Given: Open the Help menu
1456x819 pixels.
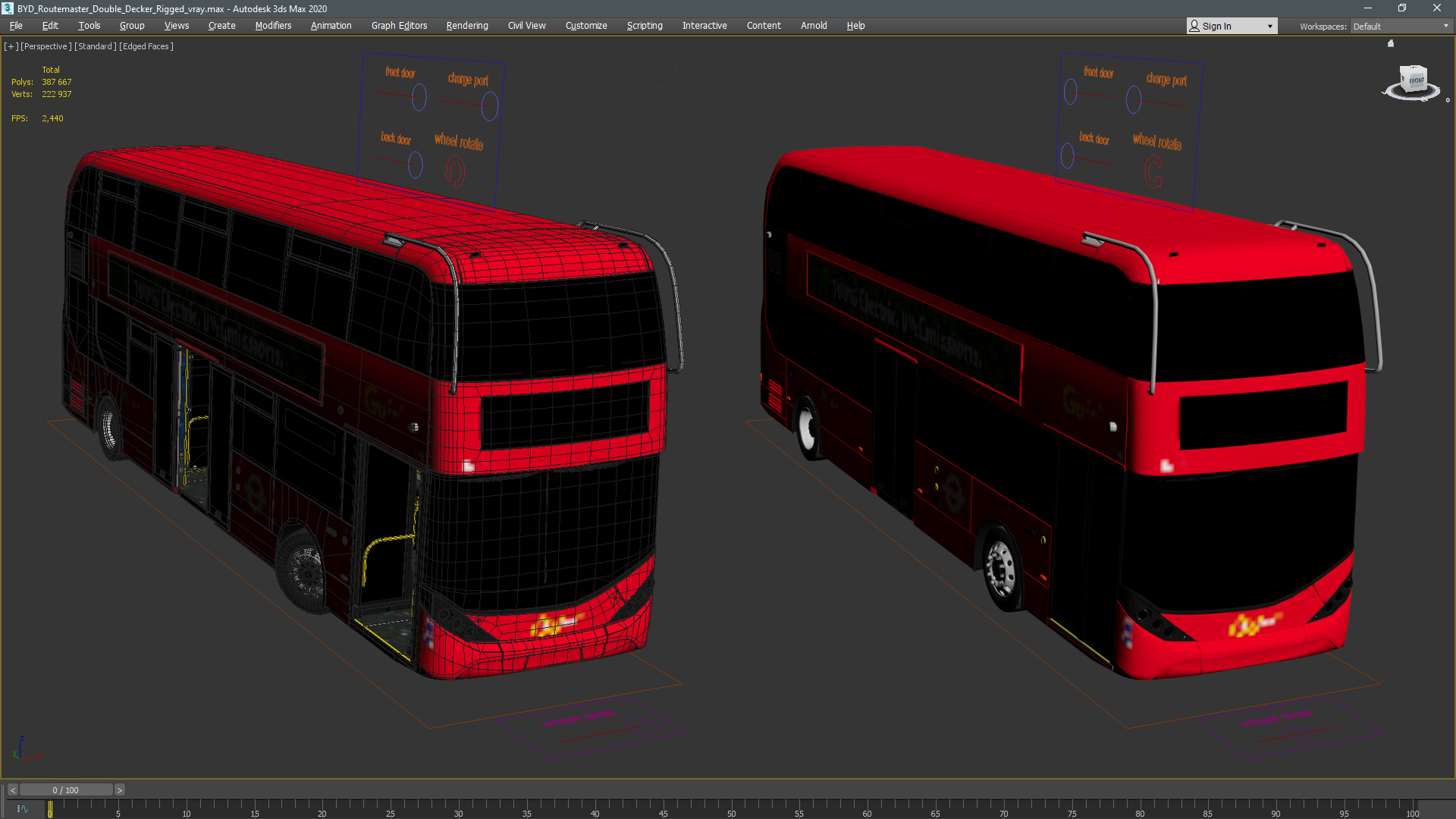Looking at the screenshot, I should pos(855,26).
